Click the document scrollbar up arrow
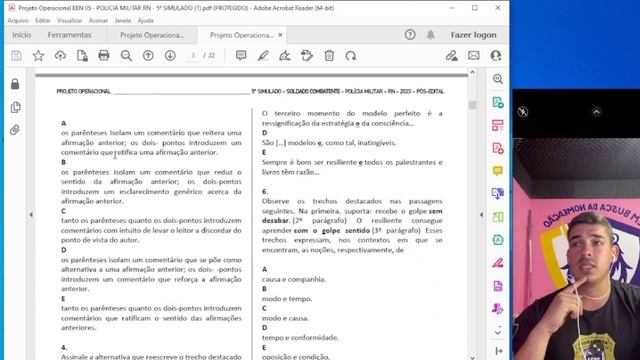 472,72
